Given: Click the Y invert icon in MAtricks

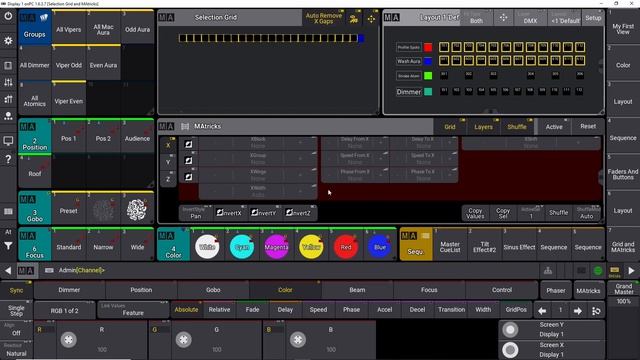Looking at the screenshot, I should (x=188, y=160).
